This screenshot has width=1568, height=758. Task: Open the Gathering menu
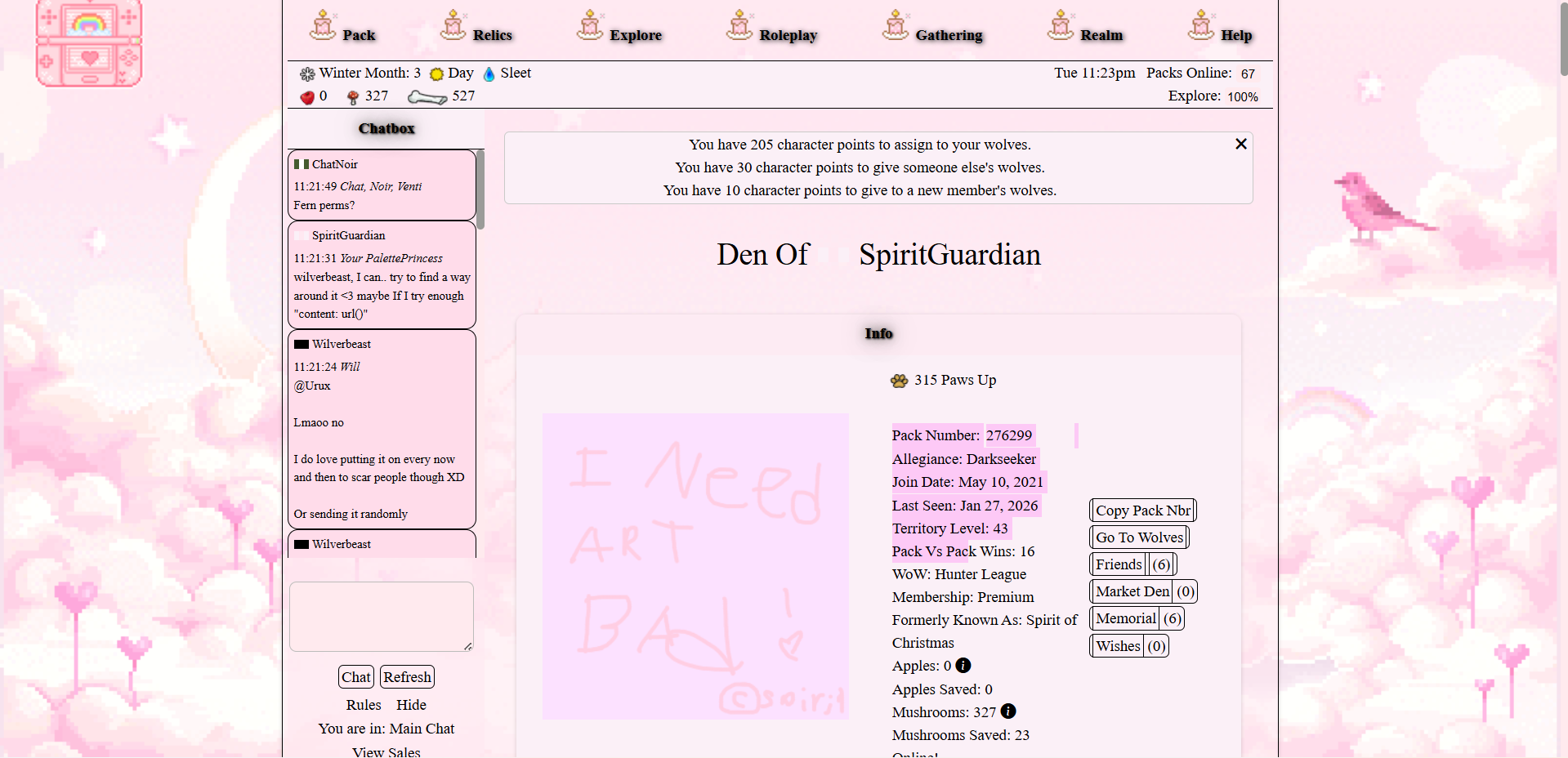[x=949, y=35]
